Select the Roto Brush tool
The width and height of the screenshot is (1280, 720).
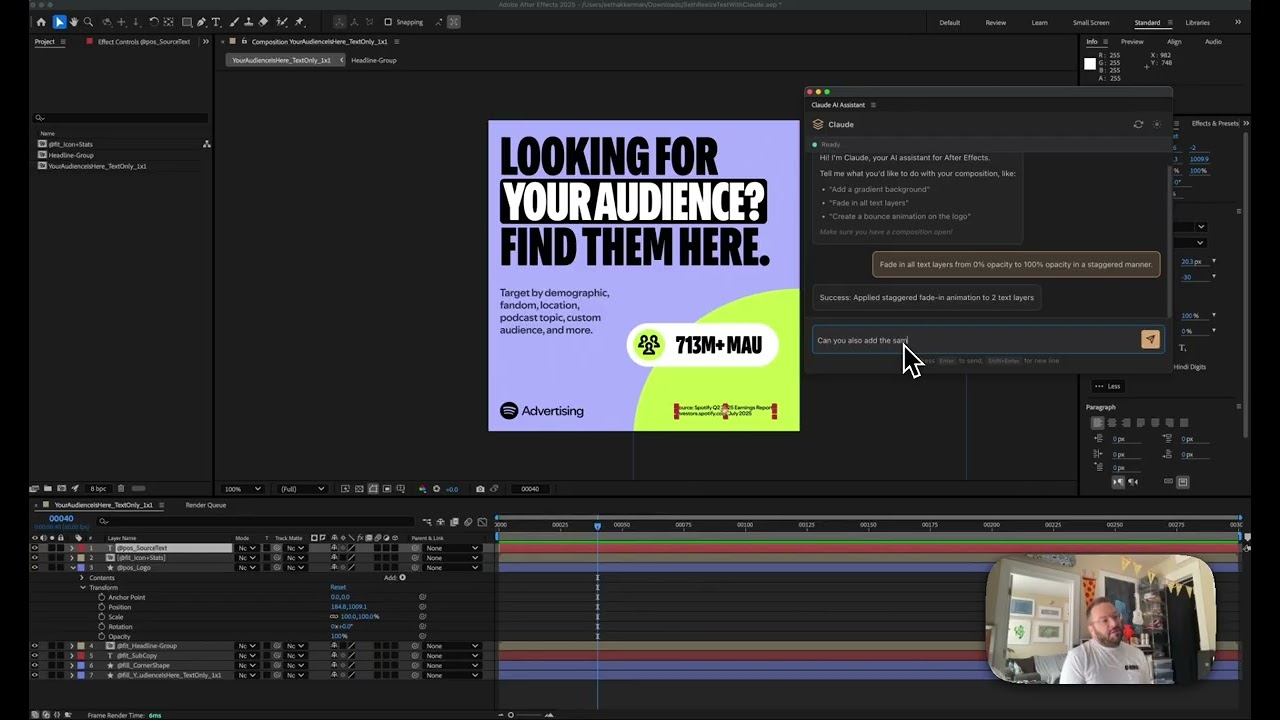tap(282, 22)
